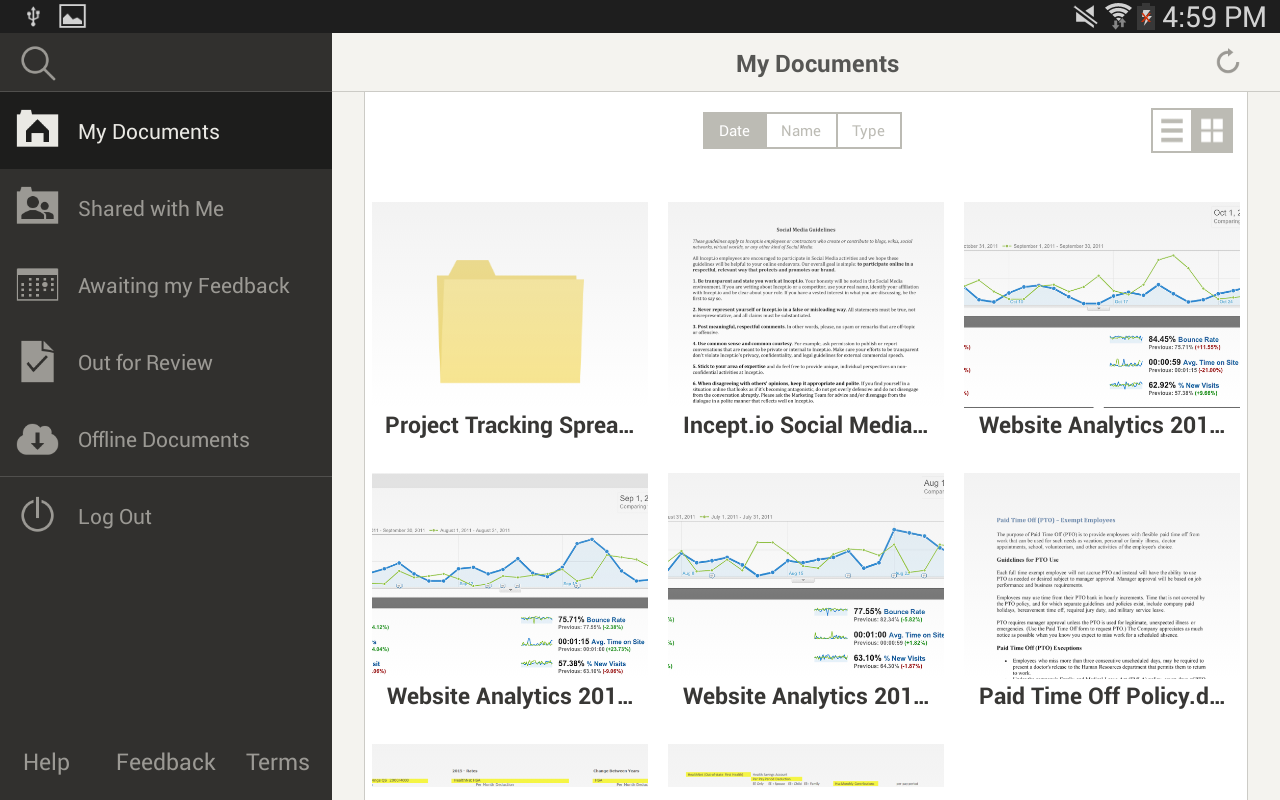View the Terms link
Viewport: 1280px width, 800px height.
pyautogui.click(x=277, y=762)
